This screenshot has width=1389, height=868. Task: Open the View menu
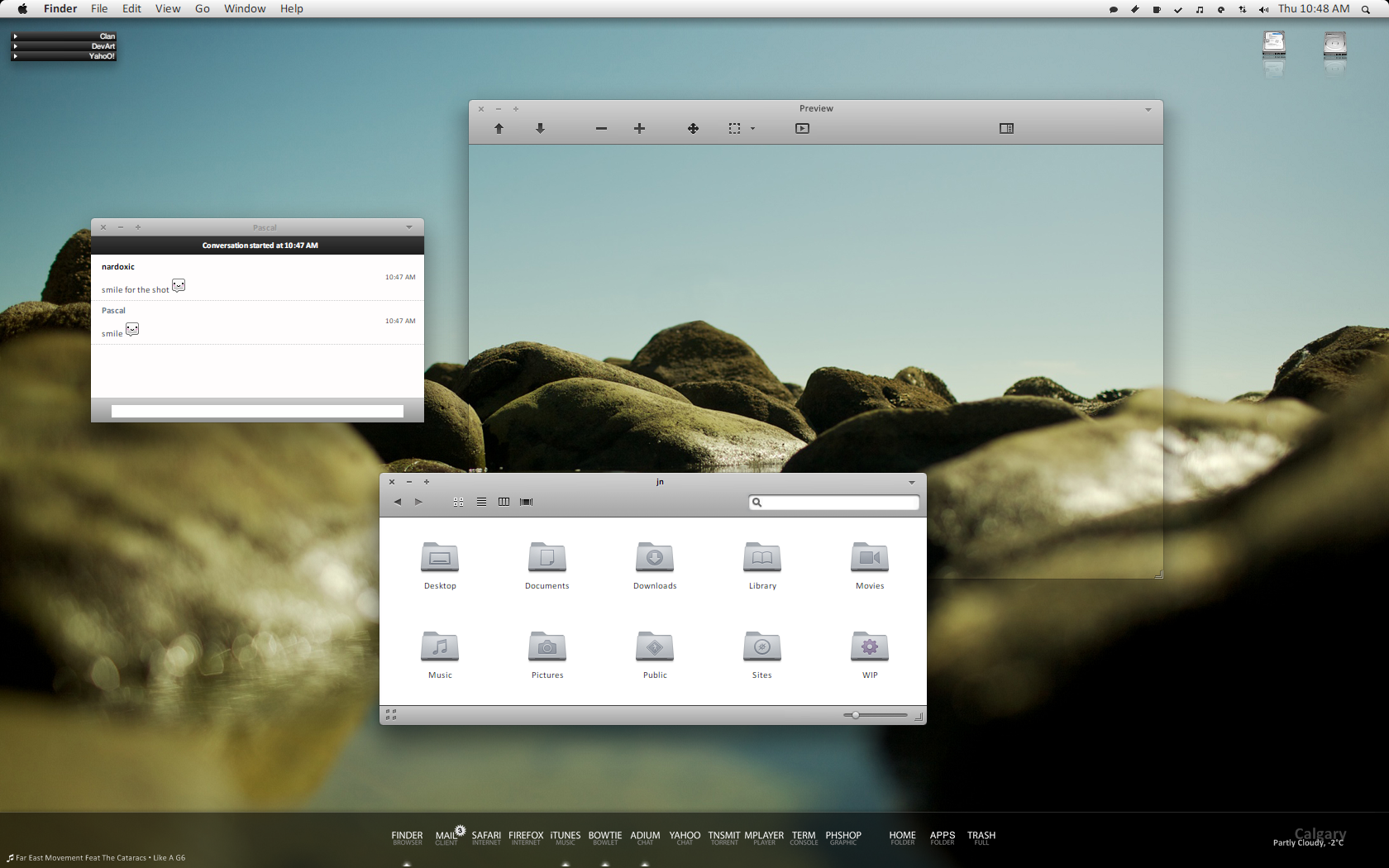[x=168, y=9]
